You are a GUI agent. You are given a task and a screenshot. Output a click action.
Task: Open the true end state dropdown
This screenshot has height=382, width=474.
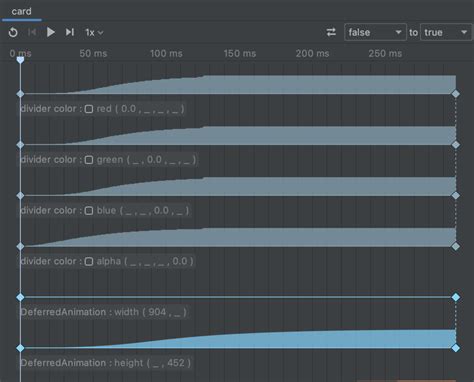pos(446,32)
